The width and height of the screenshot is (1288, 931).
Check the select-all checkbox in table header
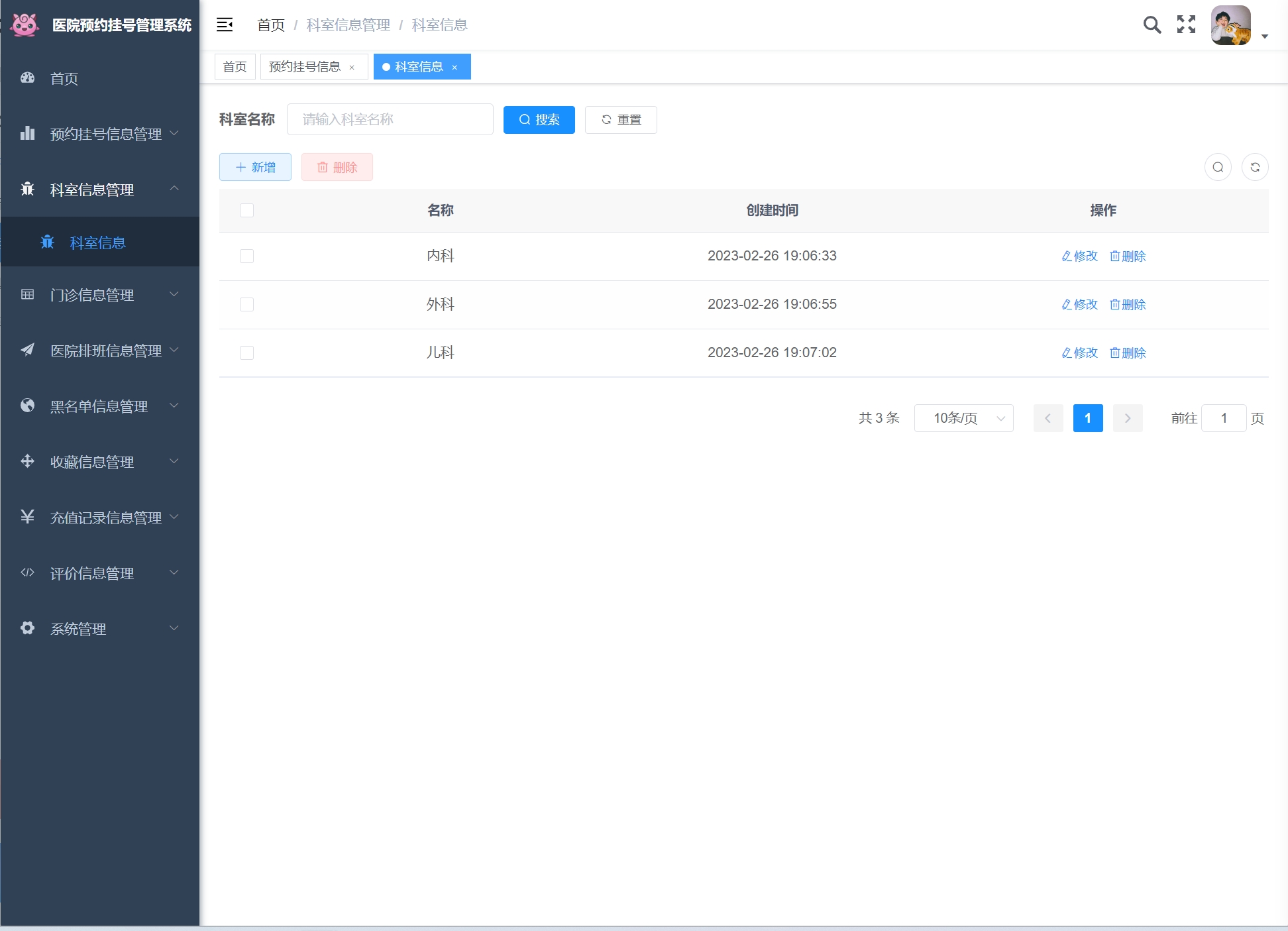pyautogui.click(x=246, y=210)
